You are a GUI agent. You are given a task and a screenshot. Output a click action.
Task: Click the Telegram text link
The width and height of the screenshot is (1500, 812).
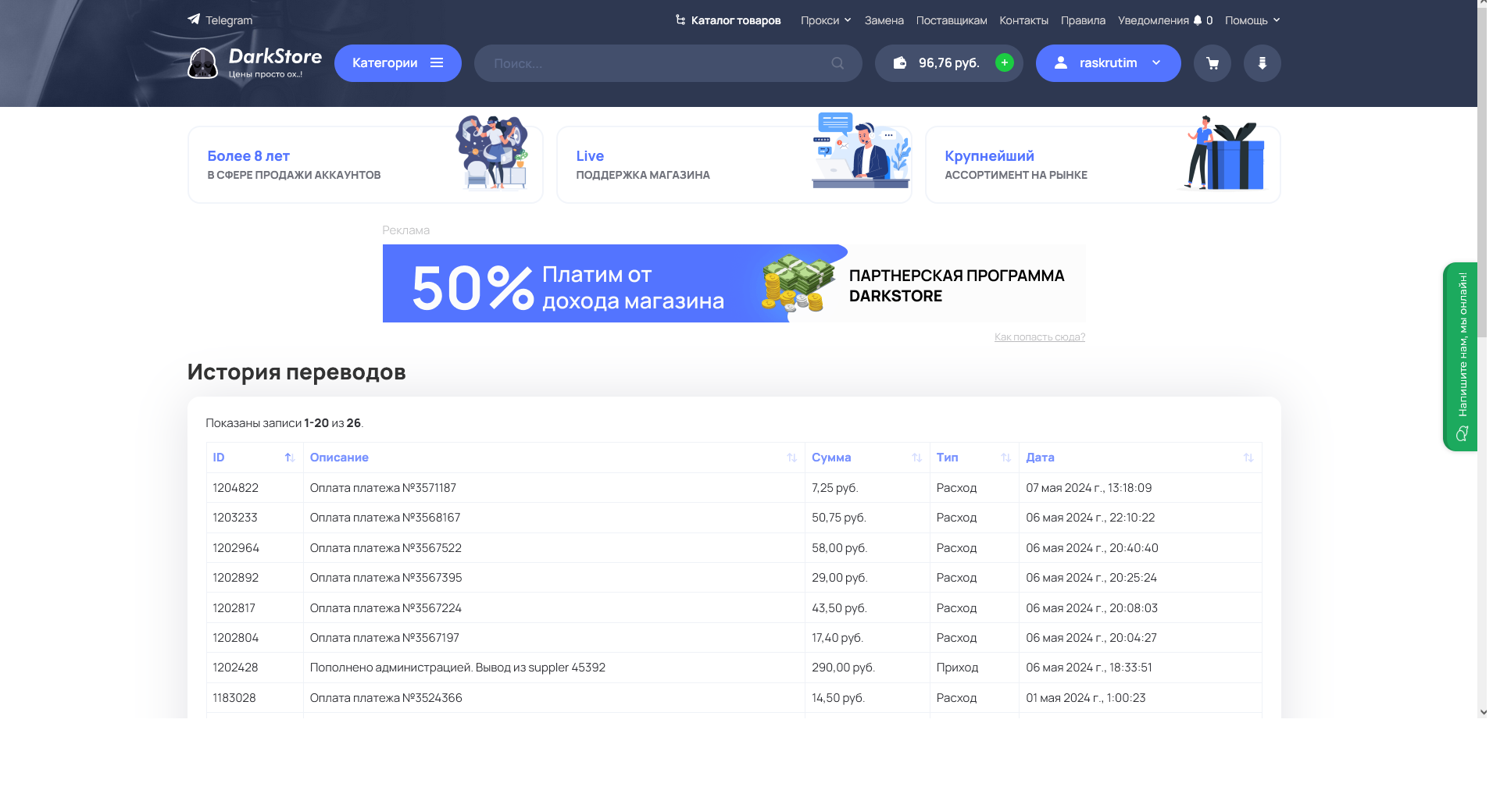(229, 20)
